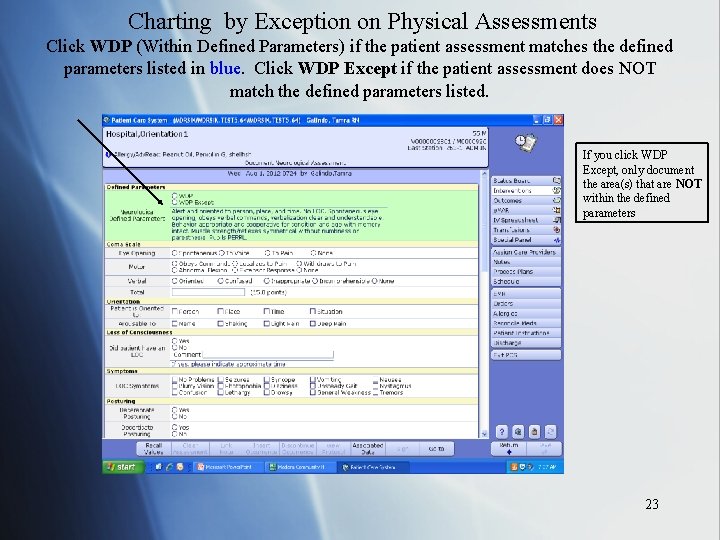Check the Seizures symptom checkbox
The width and height of the screenshot is (720, 540).
[220, 380]
